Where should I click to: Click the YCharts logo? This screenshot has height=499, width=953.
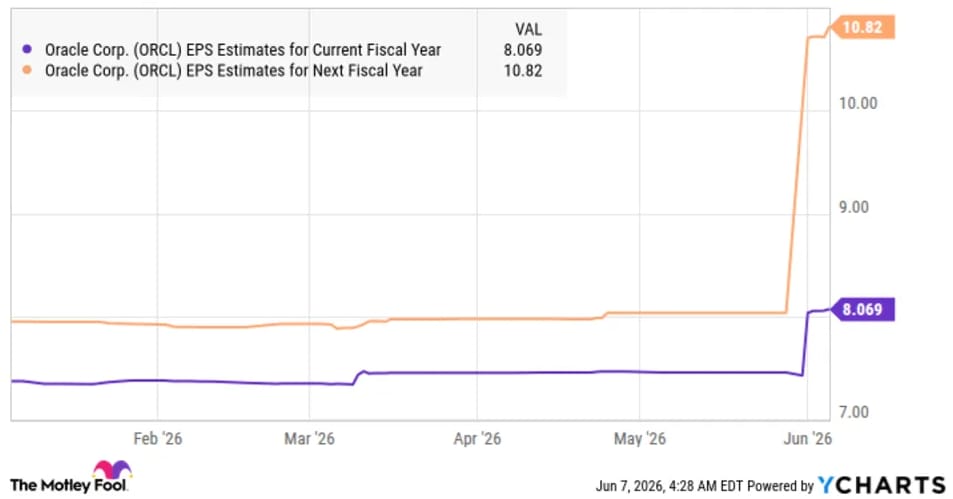click(882, 485)
